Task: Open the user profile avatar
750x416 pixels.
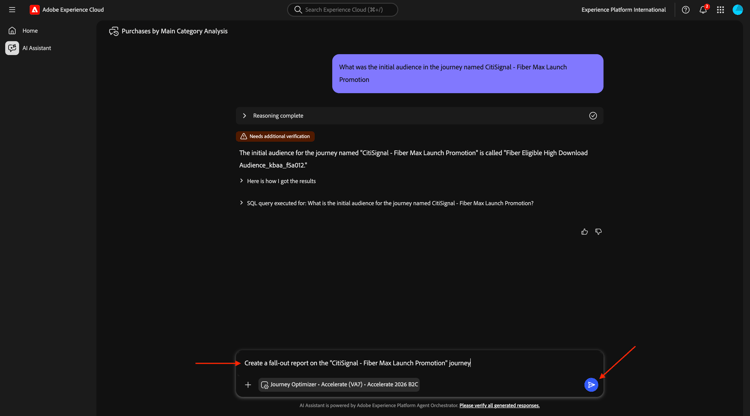Action: click(x=738, y=10)
